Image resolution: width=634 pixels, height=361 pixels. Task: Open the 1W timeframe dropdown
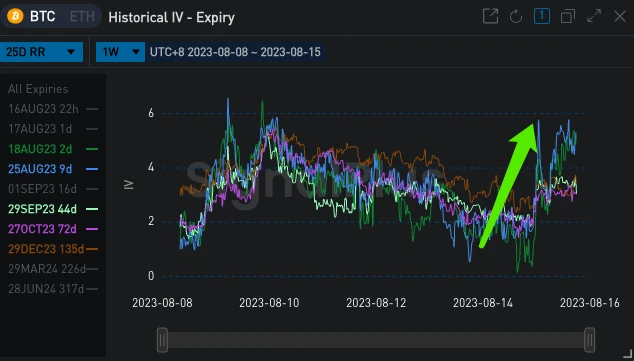[x=120, y=52]
